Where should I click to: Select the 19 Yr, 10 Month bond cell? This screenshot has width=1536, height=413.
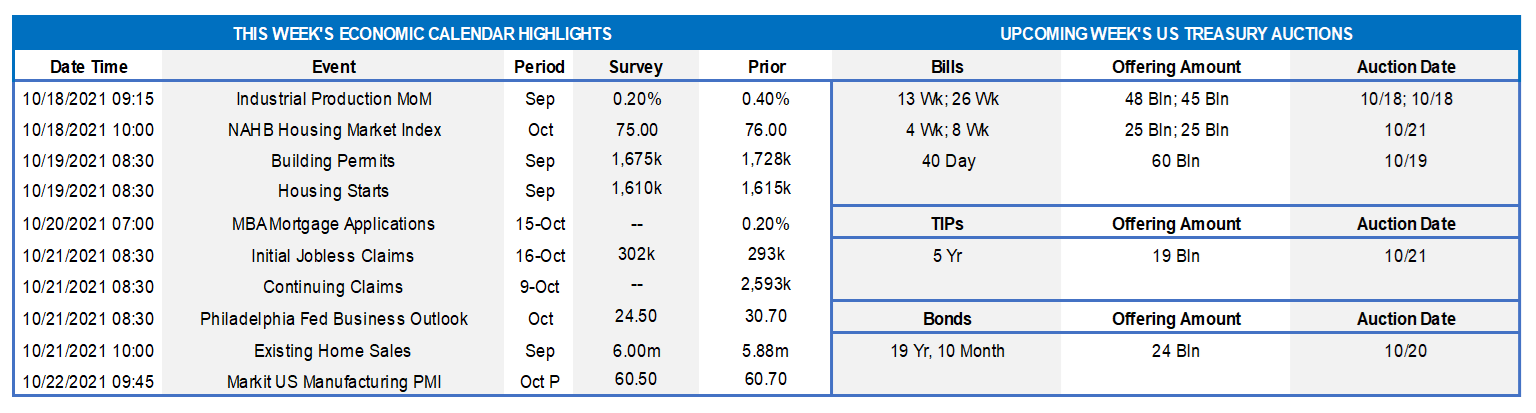[946, 351]
